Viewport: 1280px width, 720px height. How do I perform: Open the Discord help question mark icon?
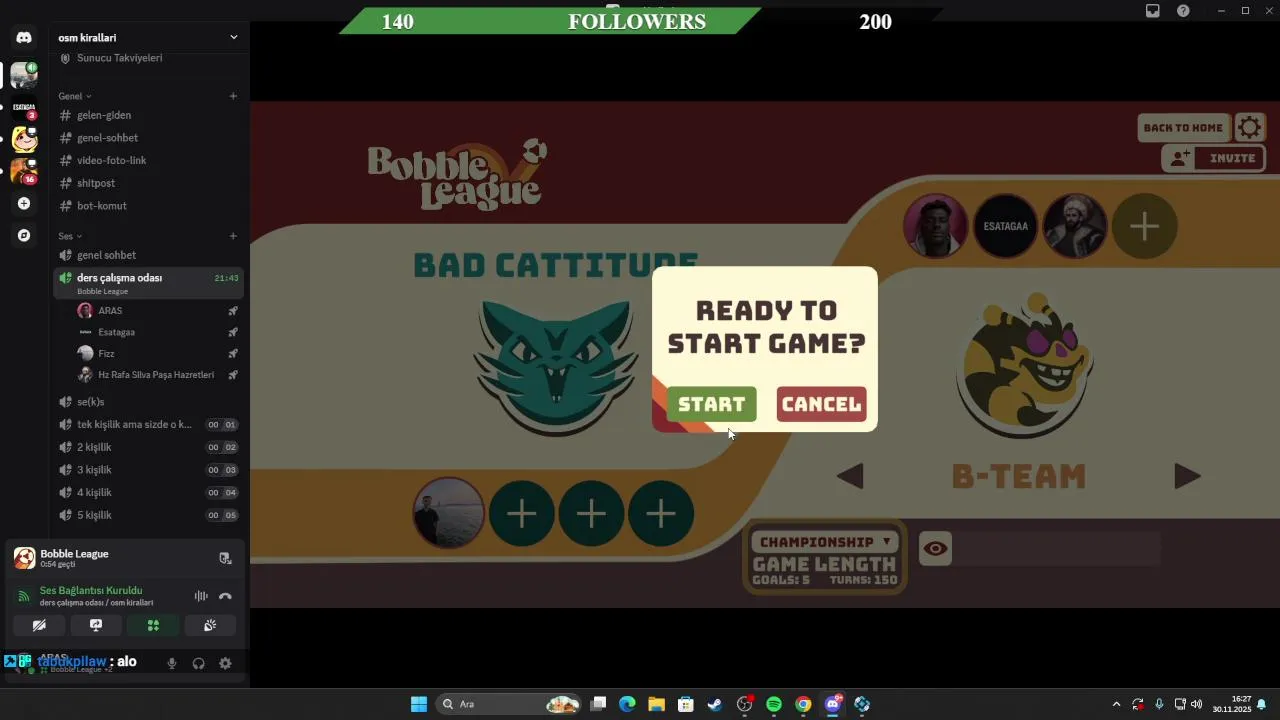tap(1183, 11)
